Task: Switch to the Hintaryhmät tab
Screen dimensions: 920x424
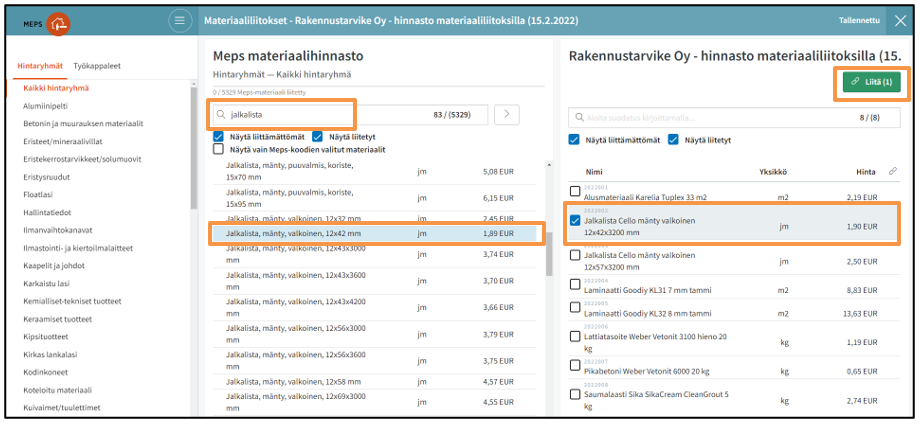Action: pyautogui.click(x=40, y=66)
